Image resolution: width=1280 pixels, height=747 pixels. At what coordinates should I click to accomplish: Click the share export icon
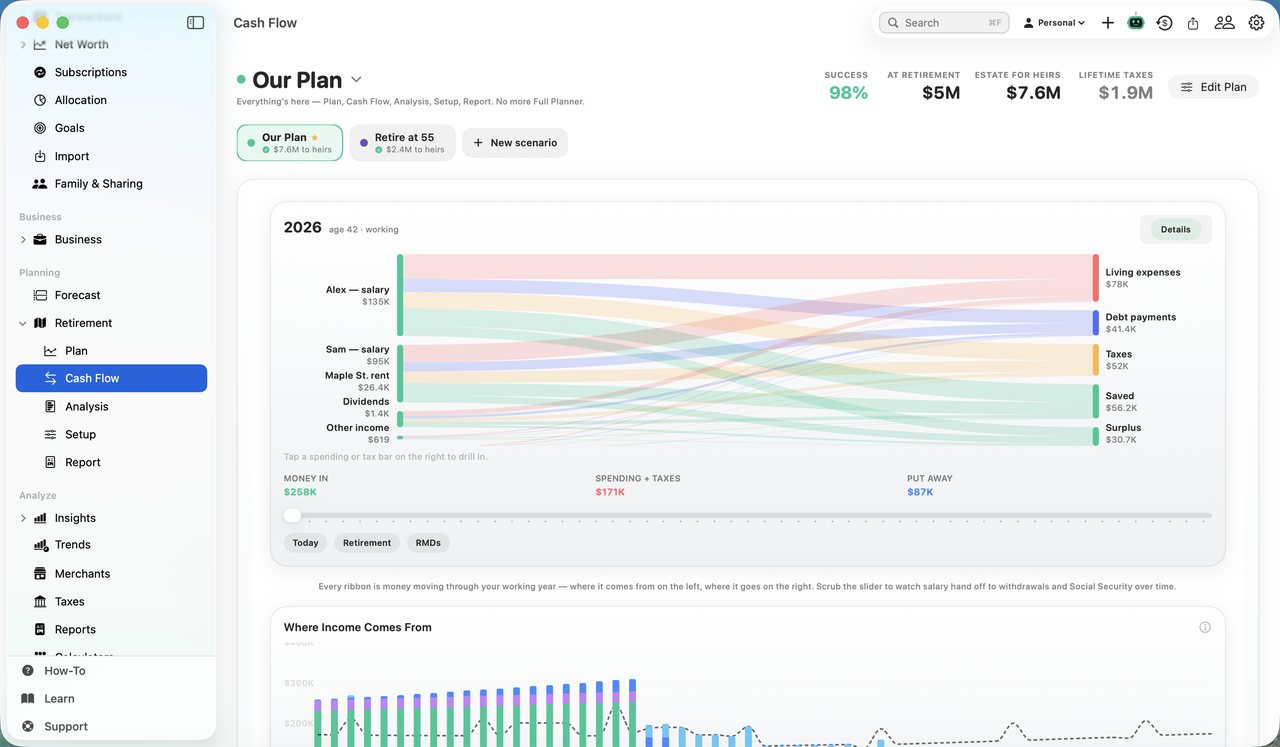(x=1193, y=22)
